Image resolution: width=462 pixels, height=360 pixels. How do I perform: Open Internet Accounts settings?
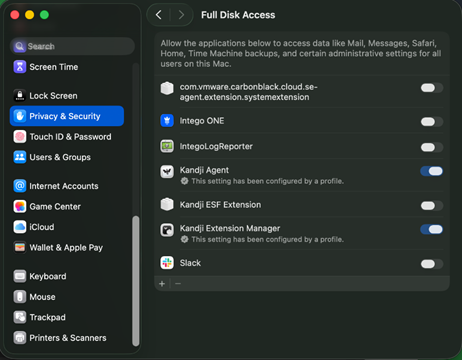67,186
